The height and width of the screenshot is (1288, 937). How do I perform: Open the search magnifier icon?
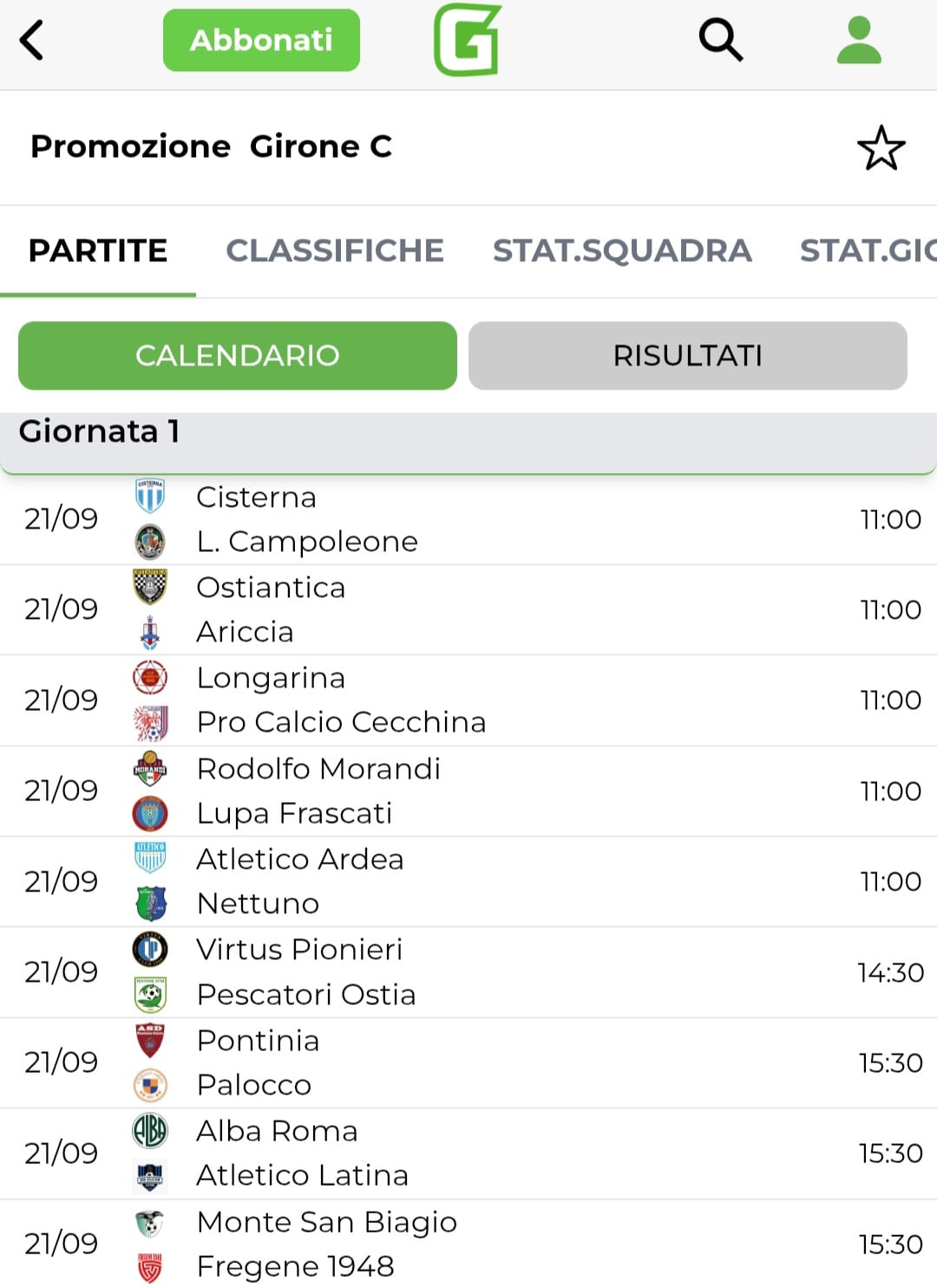point(720,40)
